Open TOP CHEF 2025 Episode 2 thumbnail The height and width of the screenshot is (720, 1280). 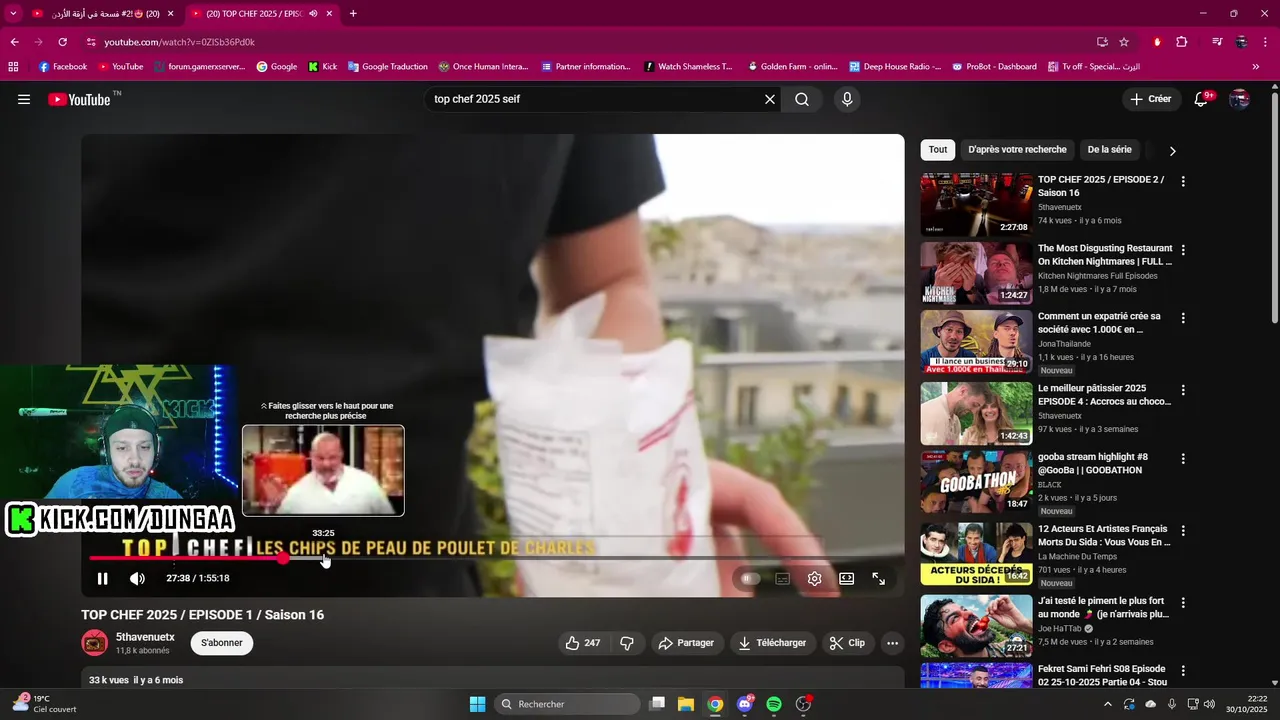click(x=976, y=205)
